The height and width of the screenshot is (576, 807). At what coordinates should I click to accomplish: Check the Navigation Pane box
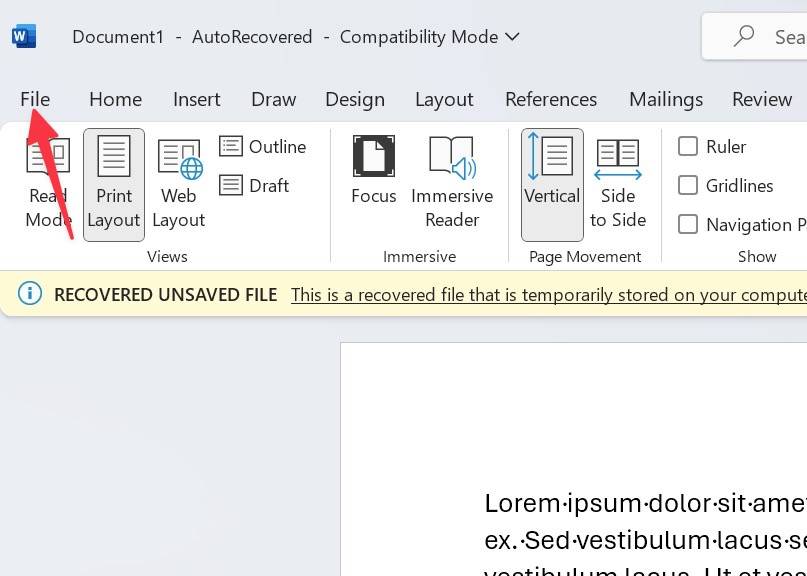[688, 225]
